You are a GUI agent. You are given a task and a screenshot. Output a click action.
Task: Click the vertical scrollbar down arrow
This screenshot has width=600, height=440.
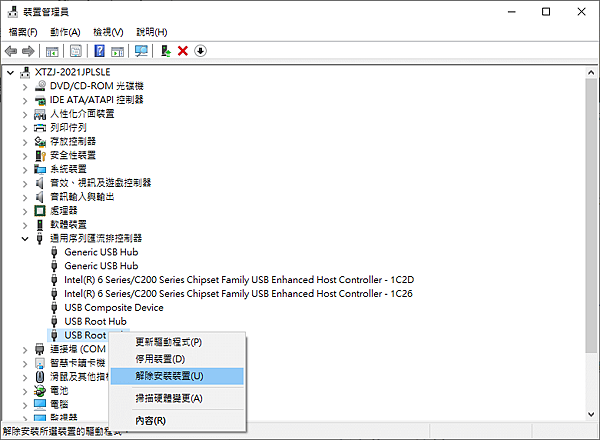click(591, 414)
